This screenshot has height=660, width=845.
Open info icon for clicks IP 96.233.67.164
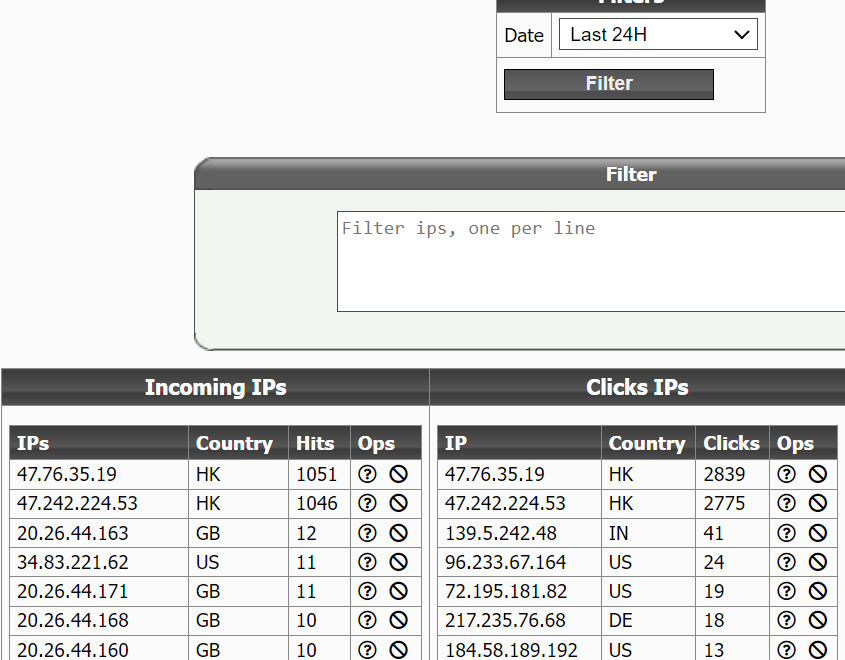point(786,562)
